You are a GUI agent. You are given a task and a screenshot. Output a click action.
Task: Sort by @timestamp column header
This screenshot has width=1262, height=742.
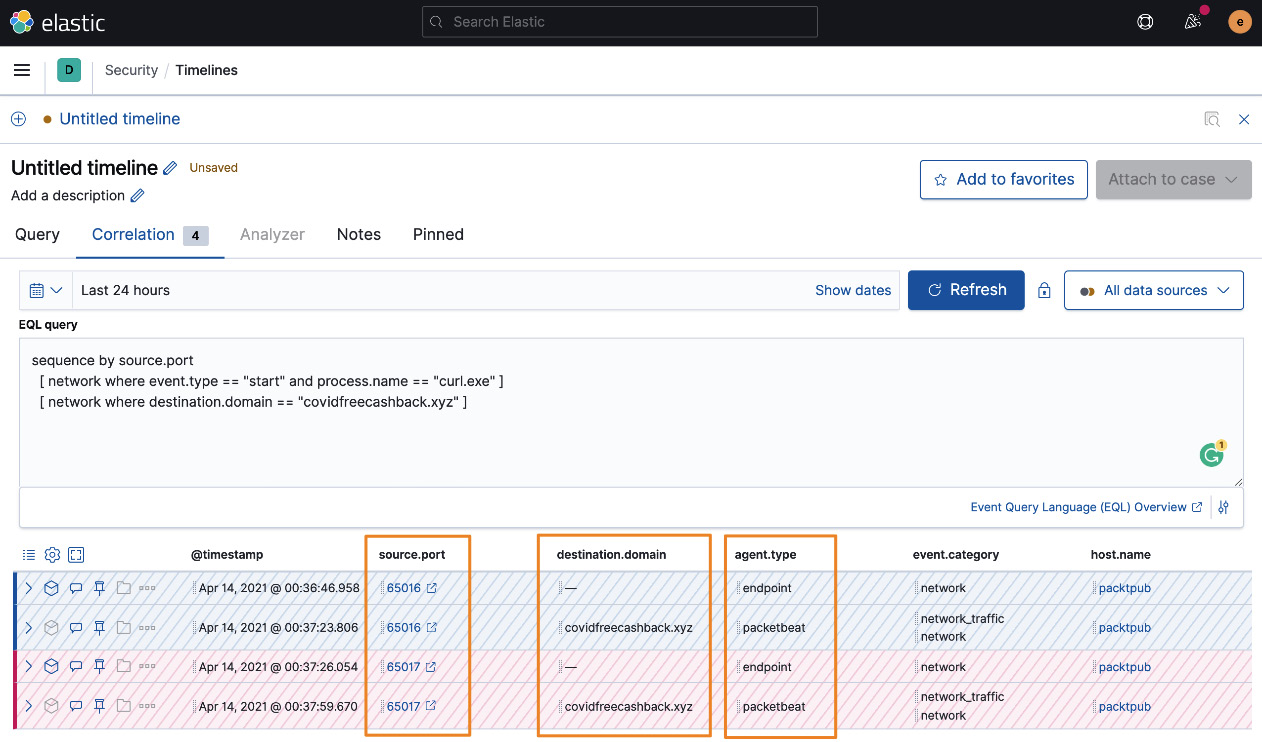pyautogui.click(x=227, y=554)
